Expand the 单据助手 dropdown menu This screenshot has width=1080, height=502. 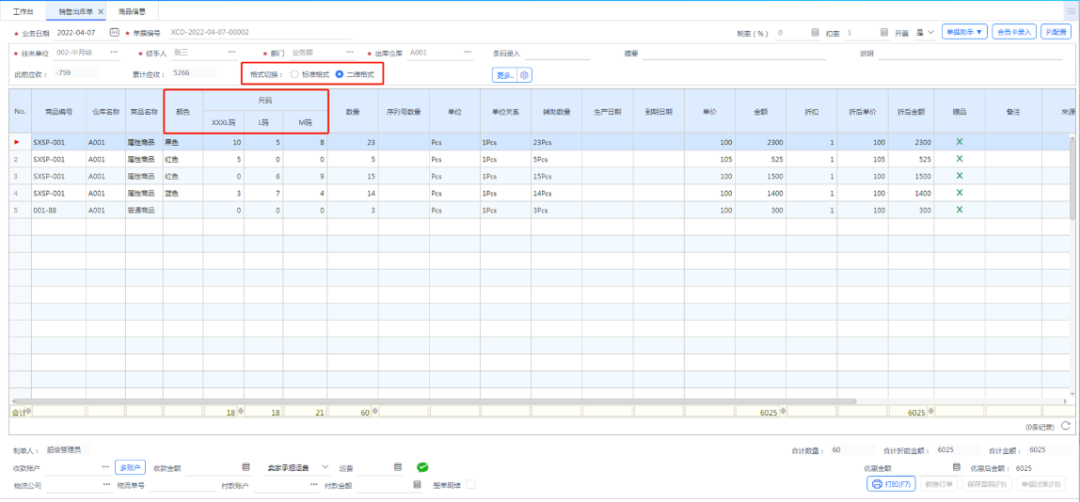(x=965, y=33)
